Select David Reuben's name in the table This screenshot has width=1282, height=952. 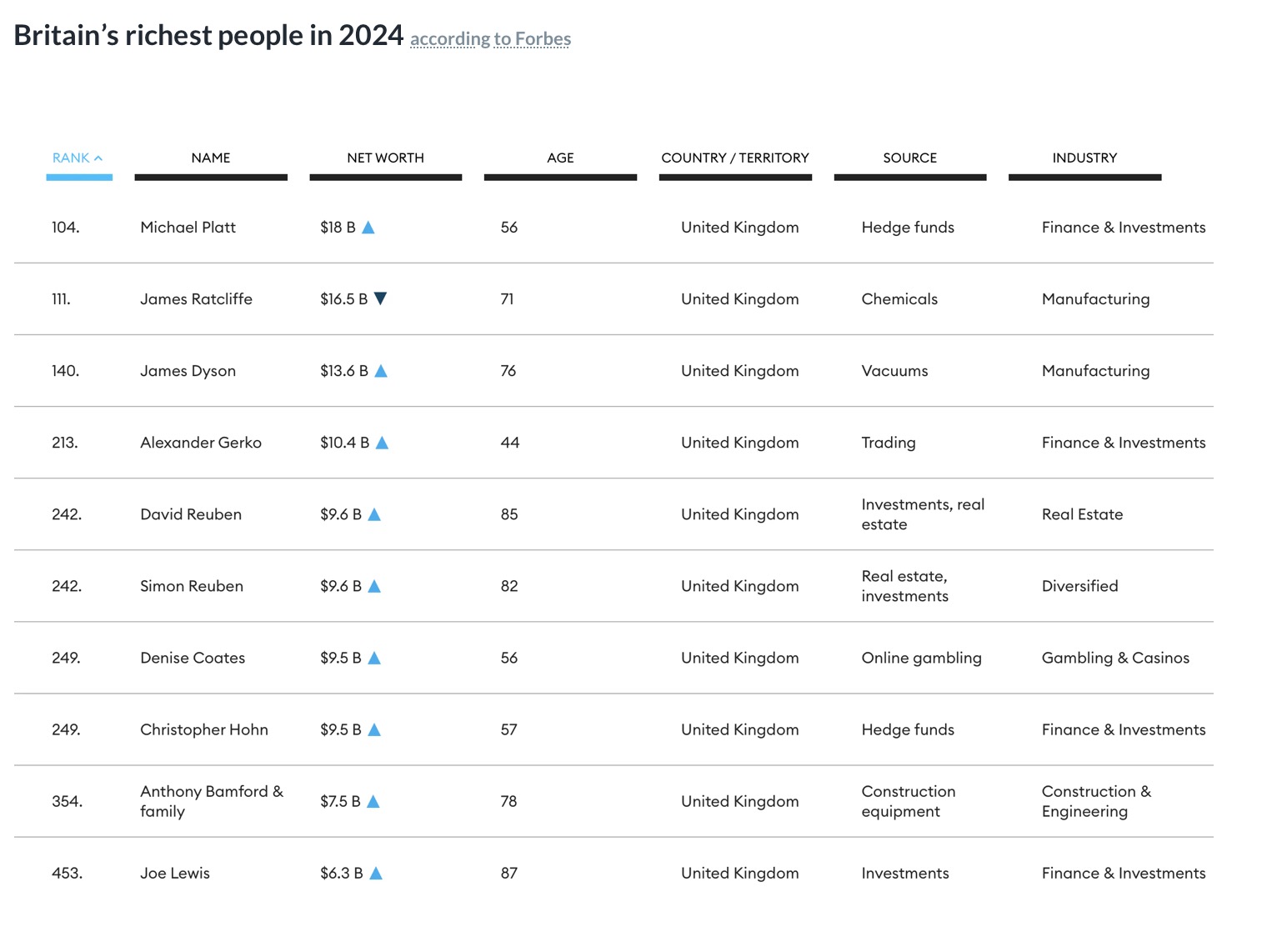[x=190, y=514]
